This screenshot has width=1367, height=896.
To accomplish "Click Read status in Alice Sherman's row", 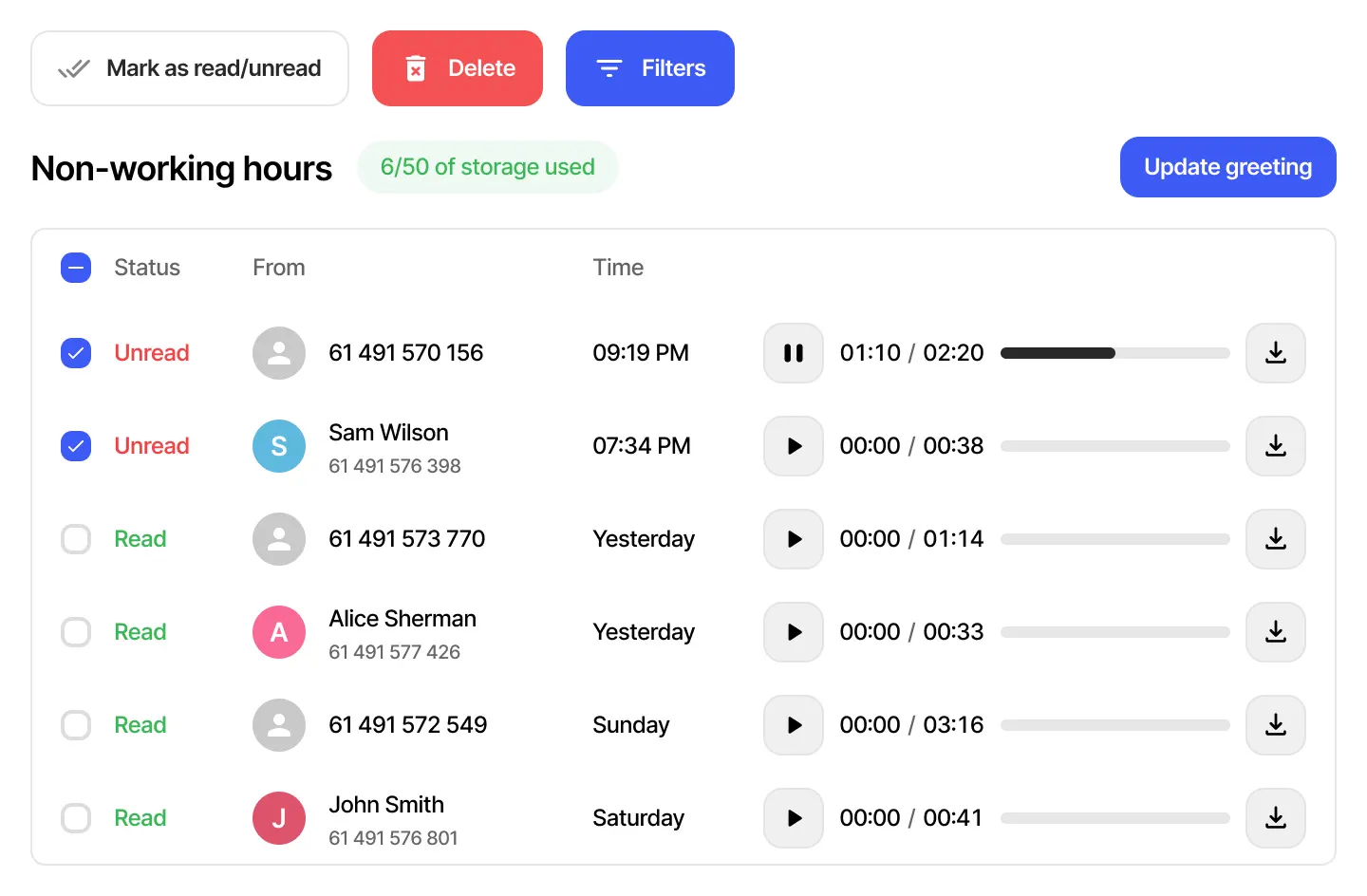I will (x=140, y=632).
